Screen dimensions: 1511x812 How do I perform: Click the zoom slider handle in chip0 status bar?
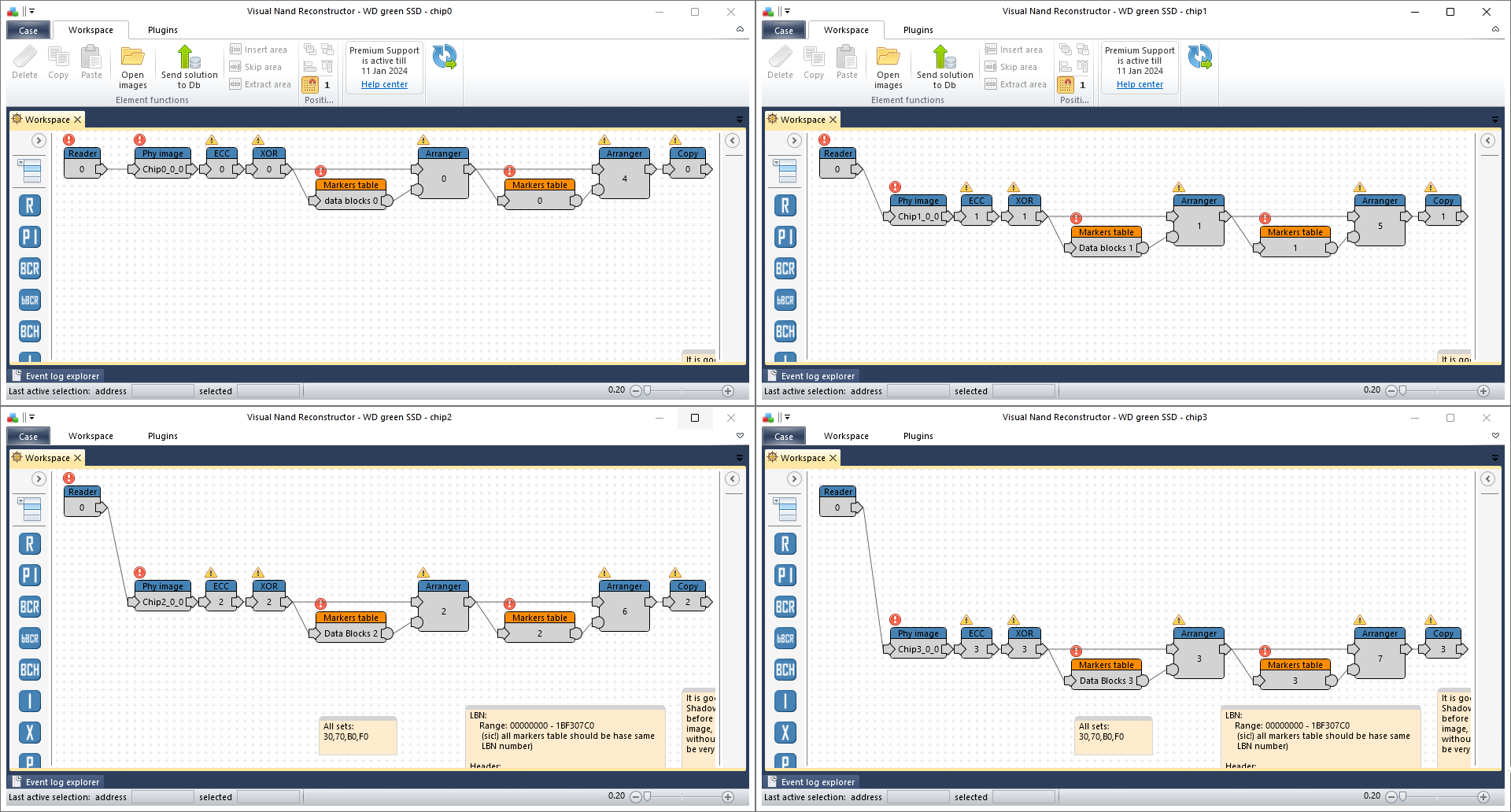tap(647, 390)
